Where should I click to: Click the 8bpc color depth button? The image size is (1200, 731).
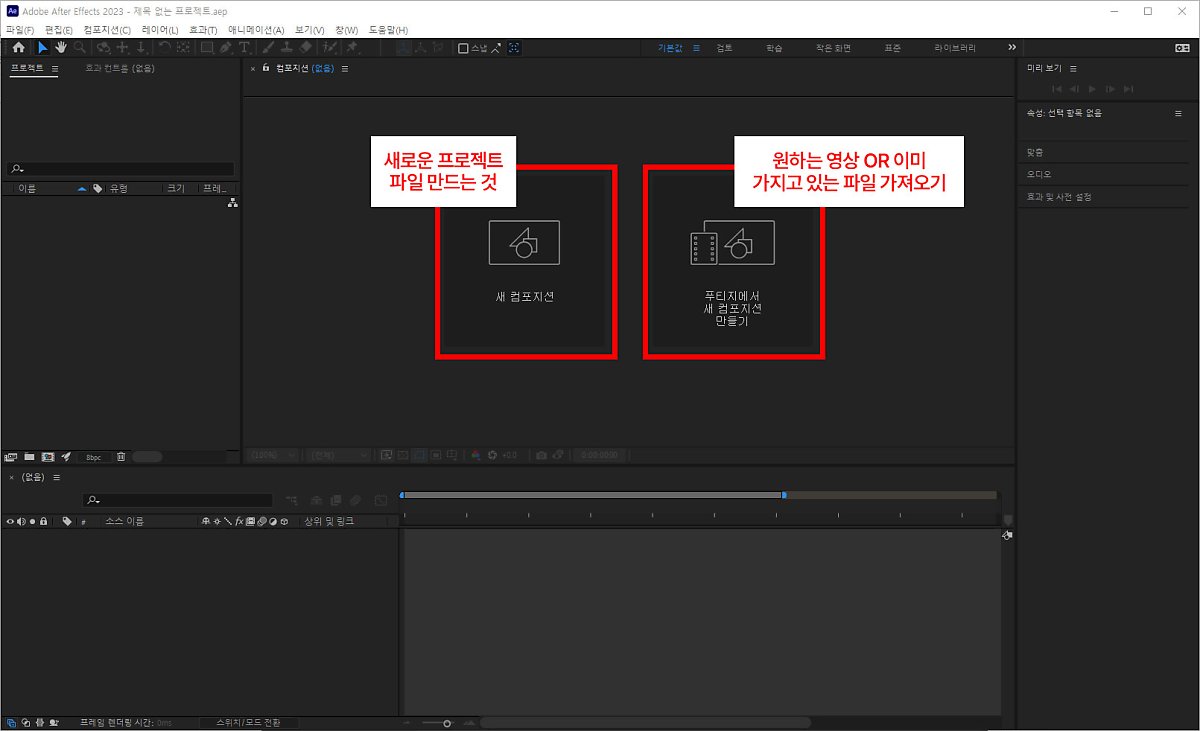click(x=94, y=456)
